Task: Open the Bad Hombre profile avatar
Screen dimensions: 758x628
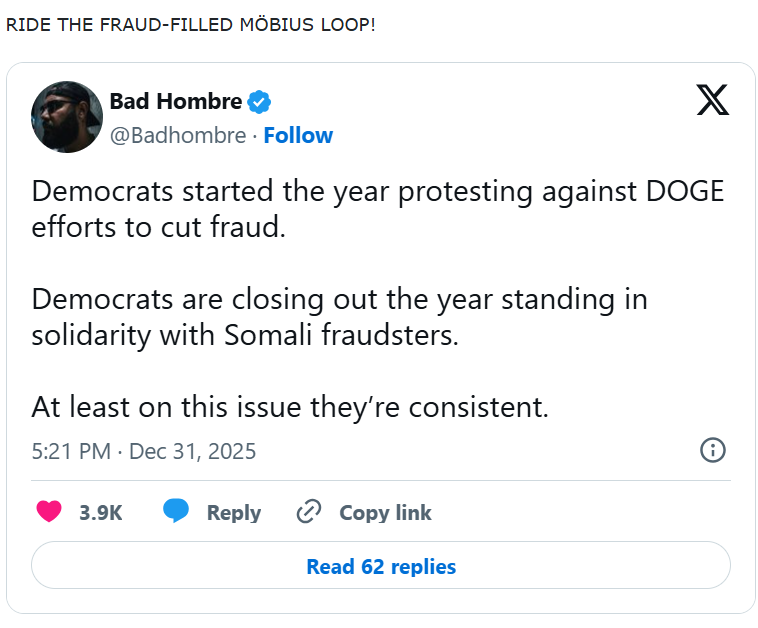Action: [x=67, y=117]
